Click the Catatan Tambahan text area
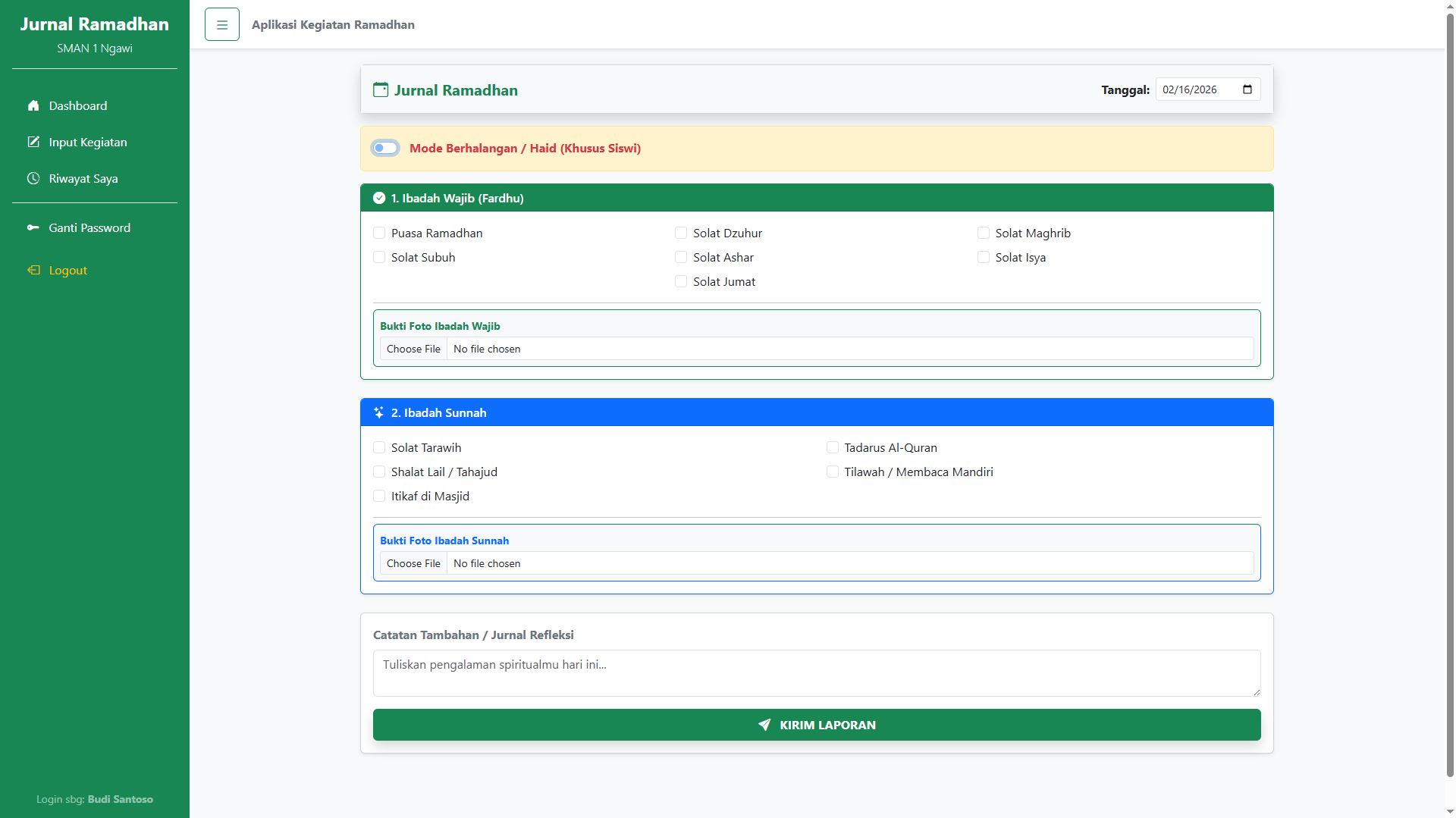This screenshot has width=1456, height=818. click(816, 672)
